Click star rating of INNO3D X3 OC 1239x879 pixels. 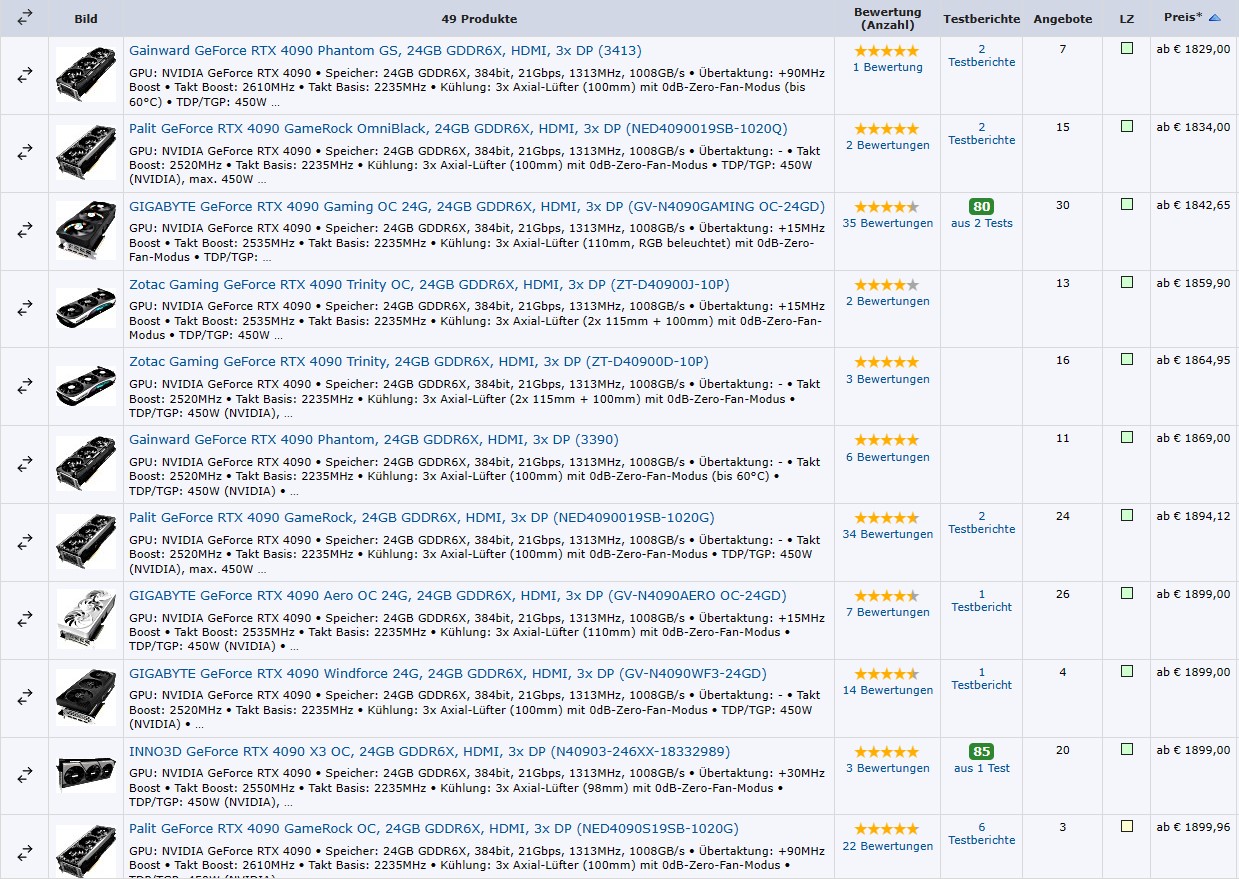886,752
